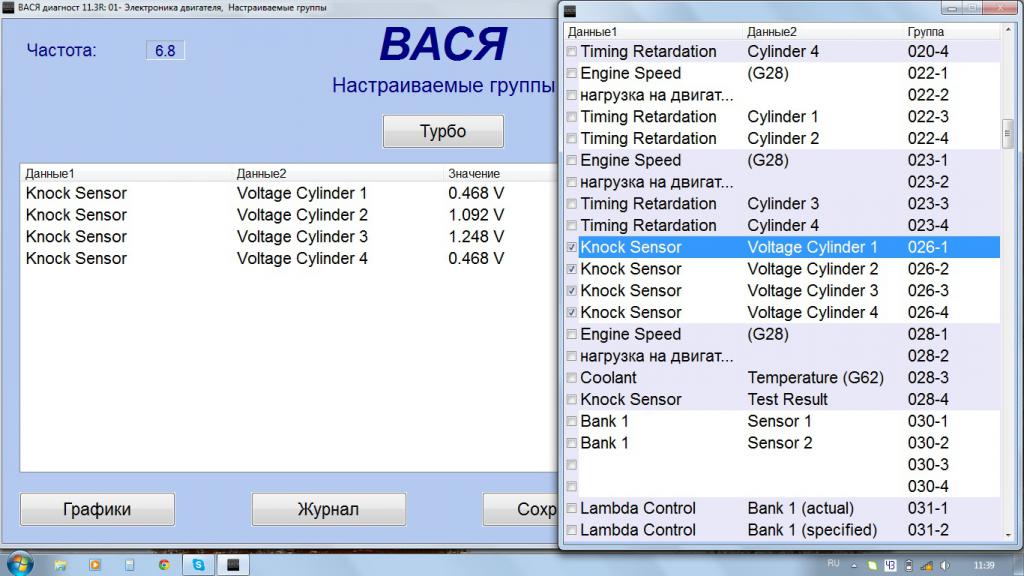Launch Windows Media Player from taskbar
The width and height of the screenshot is (1024, 576).
point(95,565)
